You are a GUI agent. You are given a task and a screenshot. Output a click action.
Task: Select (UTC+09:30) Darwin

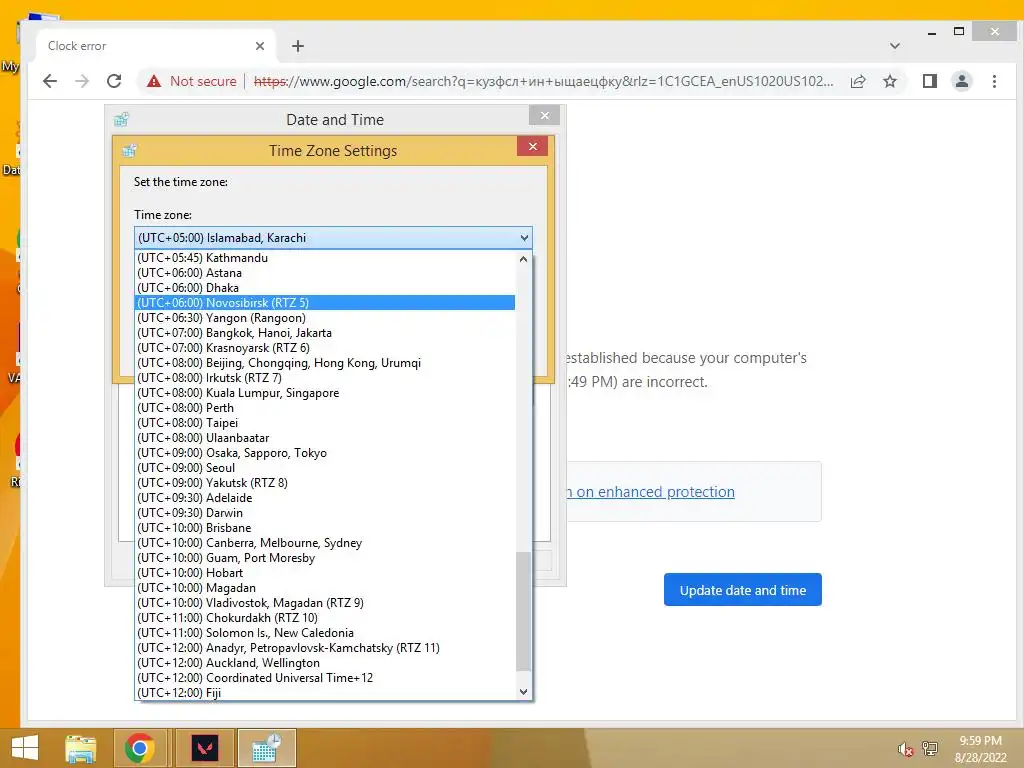[325, 513]
